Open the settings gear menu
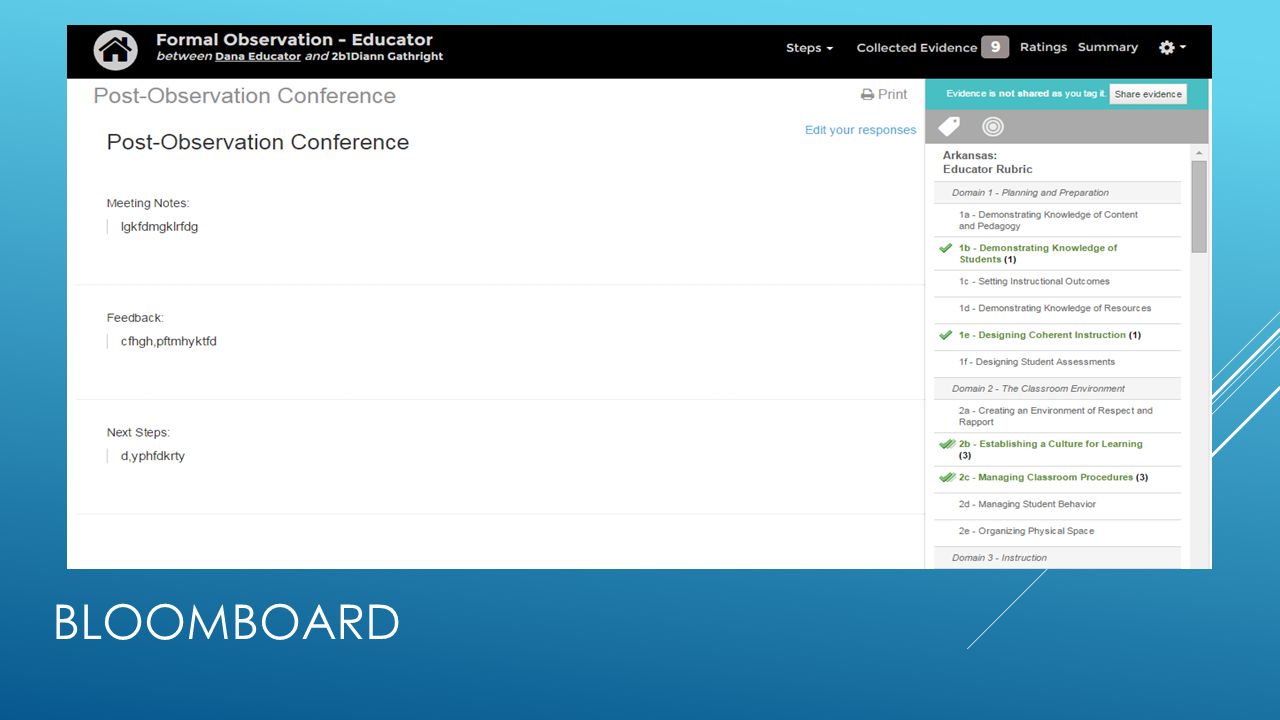 [1172, 48]
